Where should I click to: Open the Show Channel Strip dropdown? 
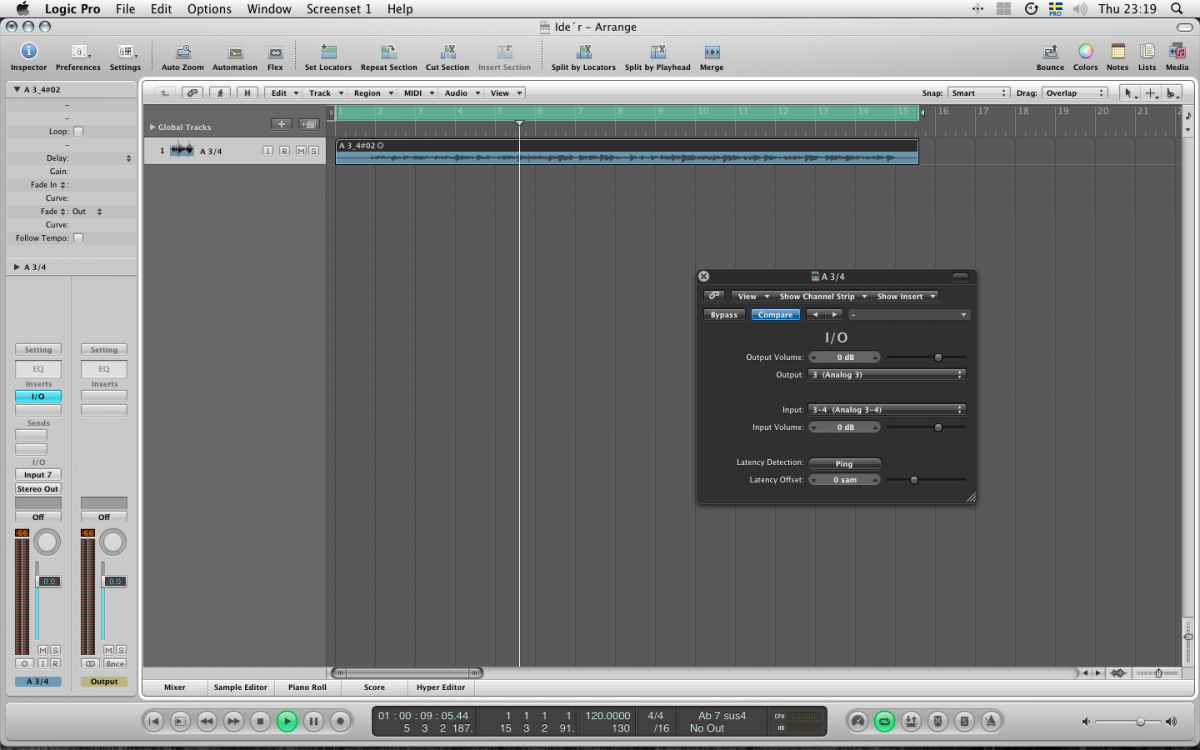point(822,296)
